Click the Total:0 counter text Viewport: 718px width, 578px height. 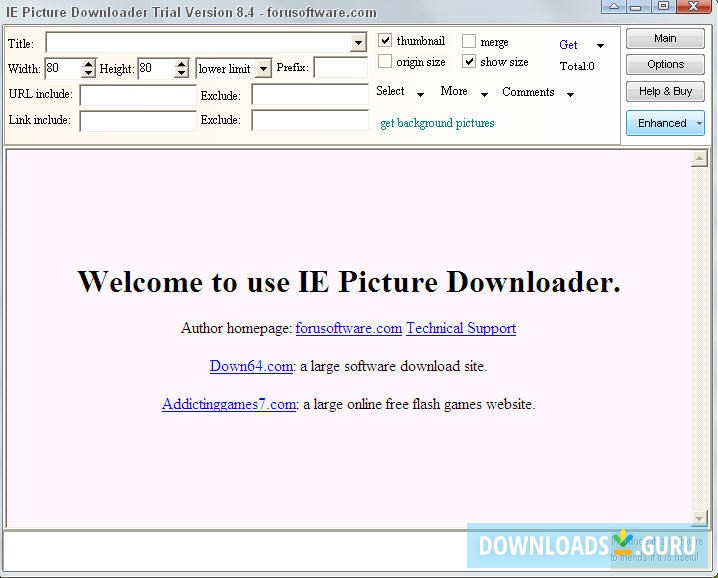[x=577, y=66]
